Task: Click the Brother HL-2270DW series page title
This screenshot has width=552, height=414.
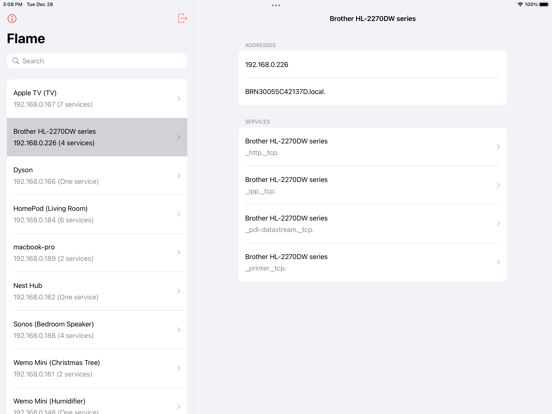Action: (372, 19)
